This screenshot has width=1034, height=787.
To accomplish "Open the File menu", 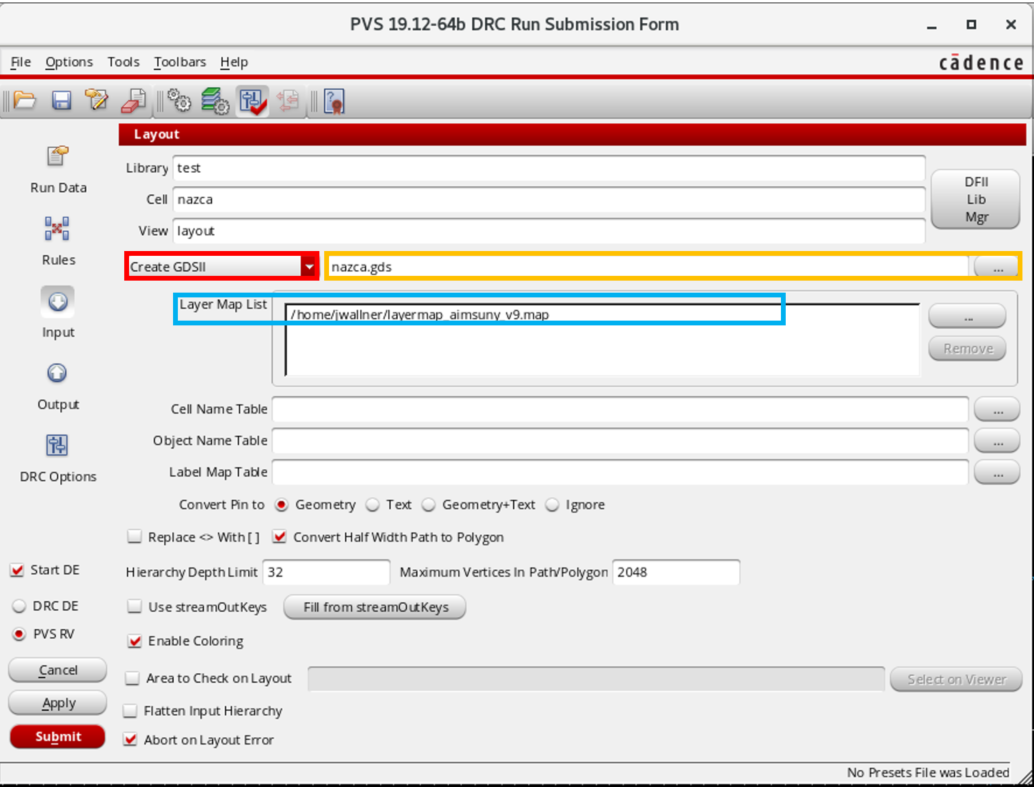I will pos(20,62).
